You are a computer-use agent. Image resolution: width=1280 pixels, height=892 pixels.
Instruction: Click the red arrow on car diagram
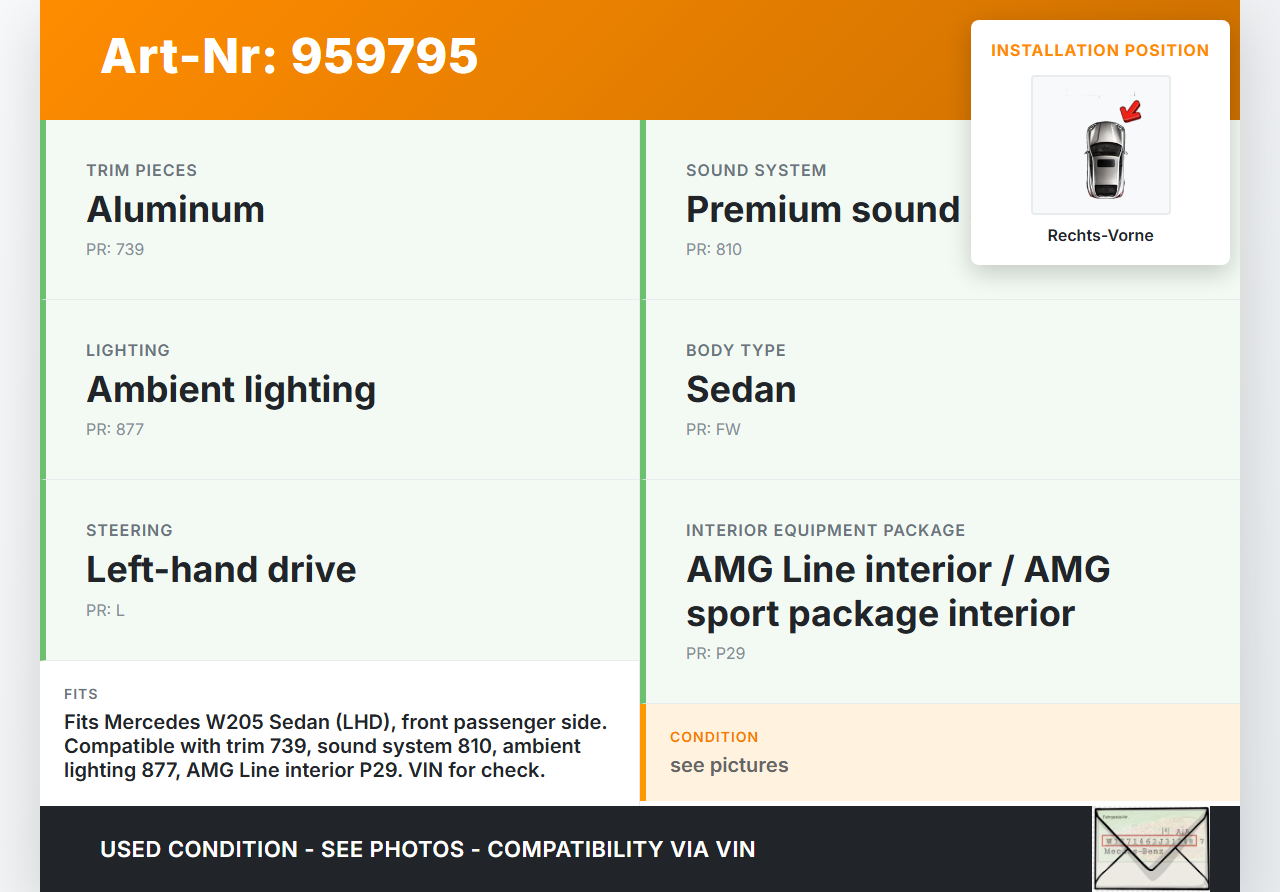point(1131,111)
